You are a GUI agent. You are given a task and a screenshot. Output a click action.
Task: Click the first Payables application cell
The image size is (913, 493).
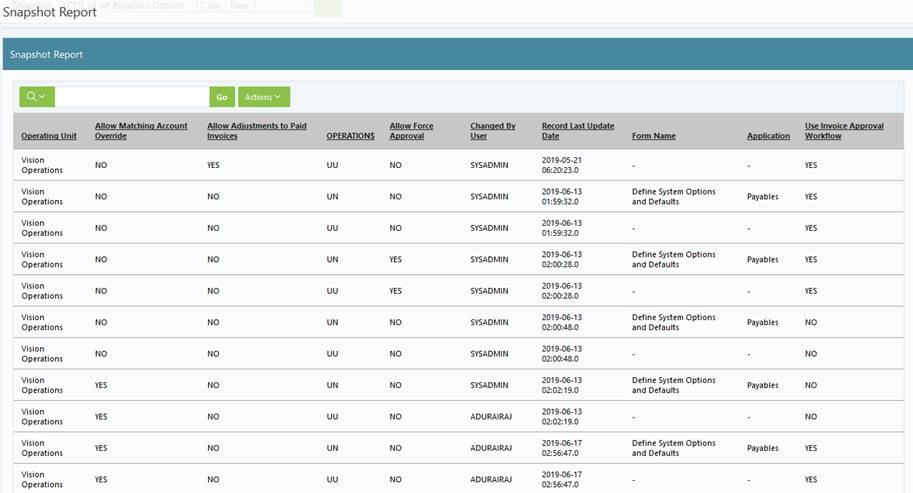pos(762,197)
